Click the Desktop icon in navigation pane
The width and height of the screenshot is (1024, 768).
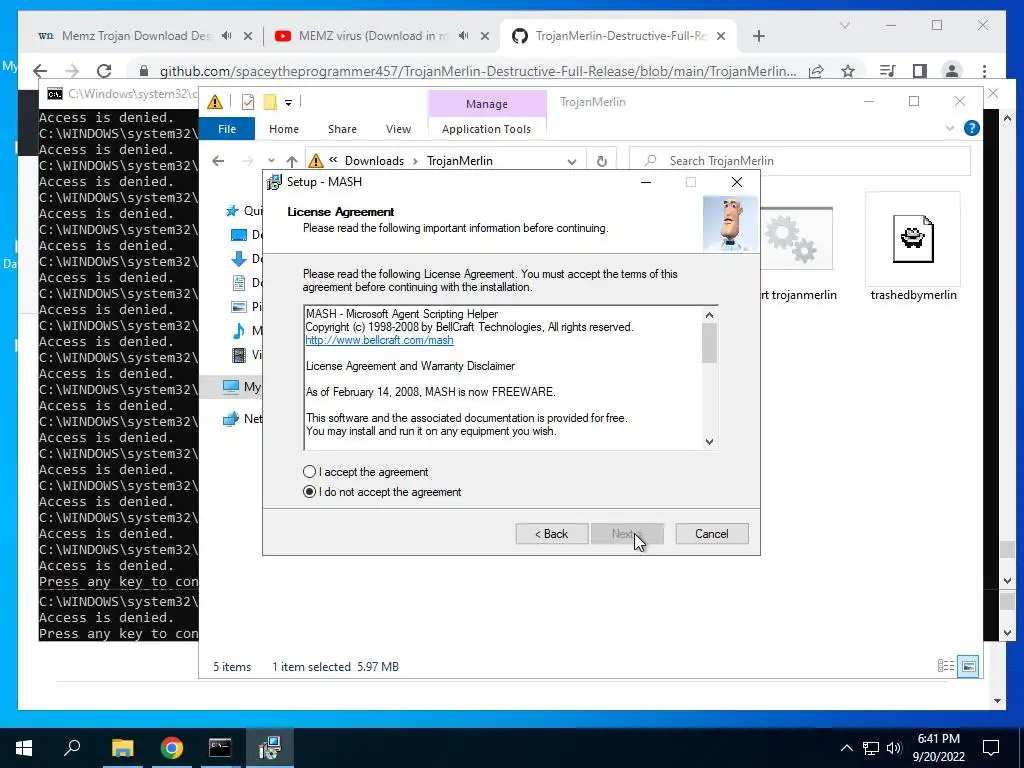pos(239,235)
